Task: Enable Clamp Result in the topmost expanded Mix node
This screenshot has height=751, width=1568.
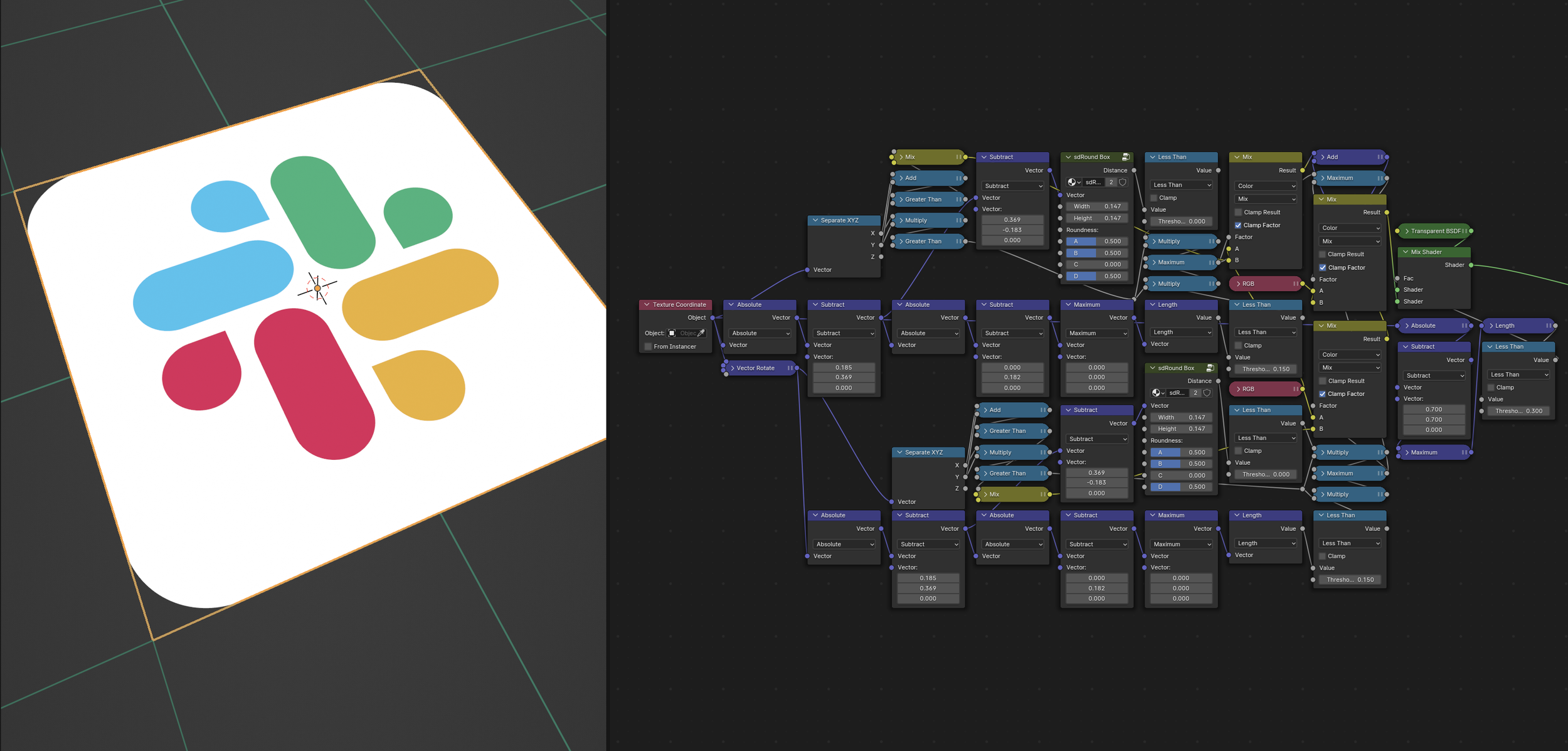Action: 1238,212
